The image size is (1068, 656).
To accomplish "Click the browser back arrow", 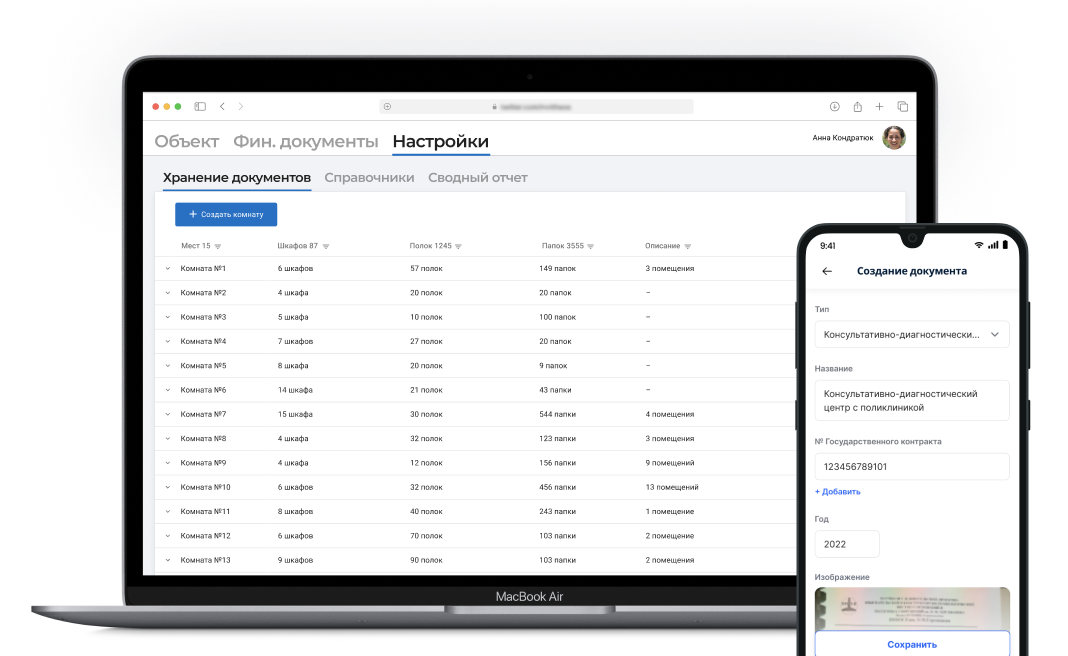I will [x=222, y=107].
